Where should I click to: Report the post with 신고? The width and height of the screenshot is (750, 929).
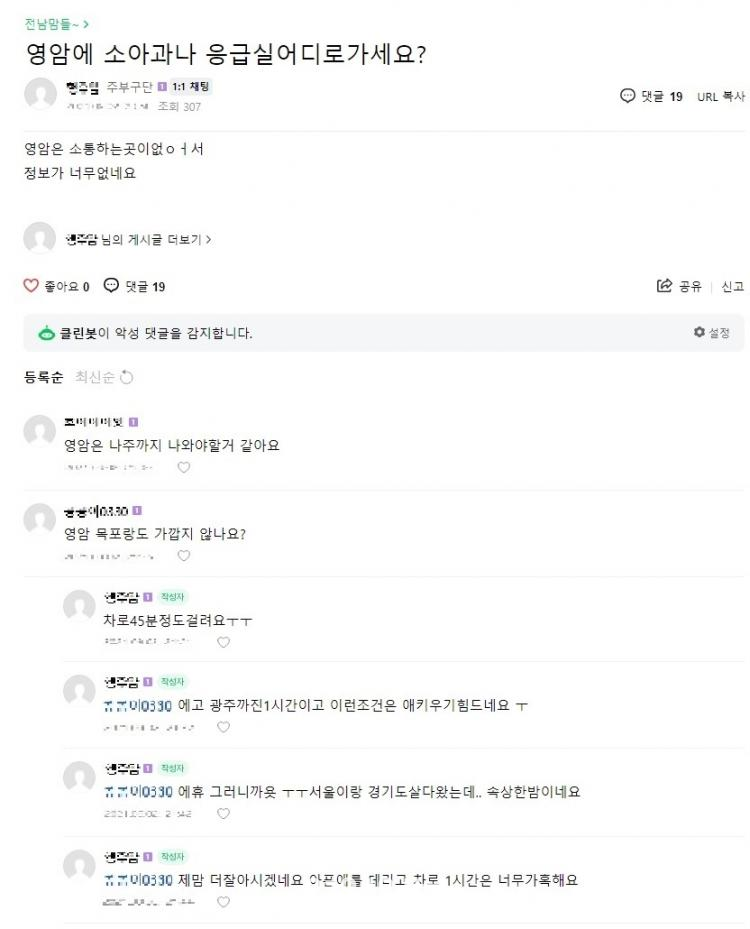pyautogui.click(x=733, y=286)
